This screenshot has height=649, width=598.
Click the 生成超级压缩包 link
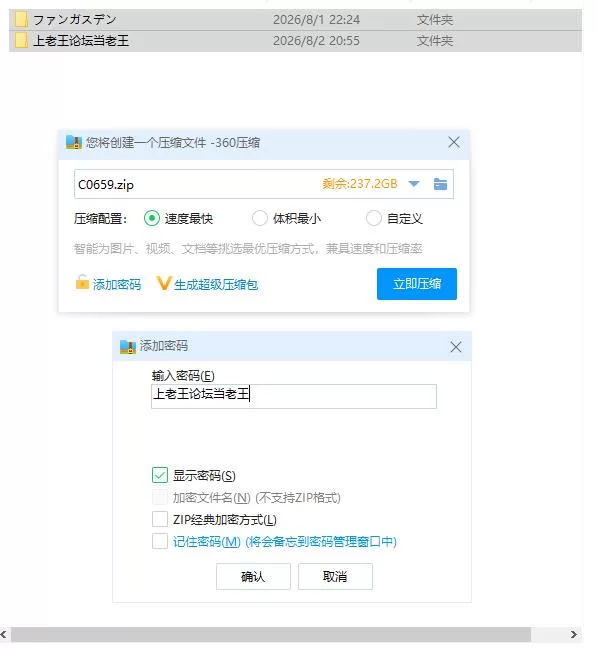pyautogui.click(x=216, y=284)
